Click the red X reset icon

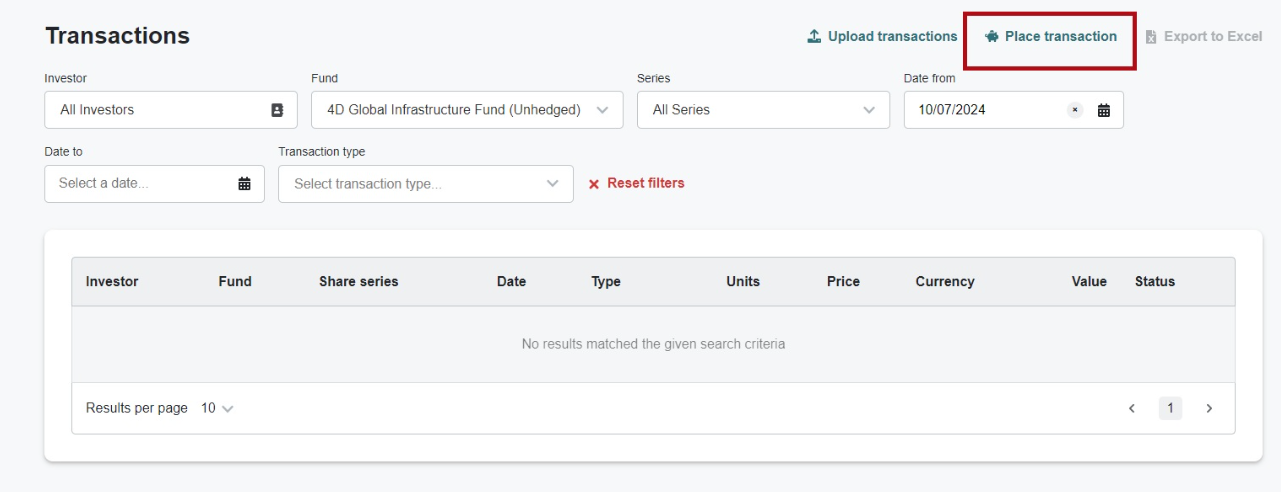594,184
